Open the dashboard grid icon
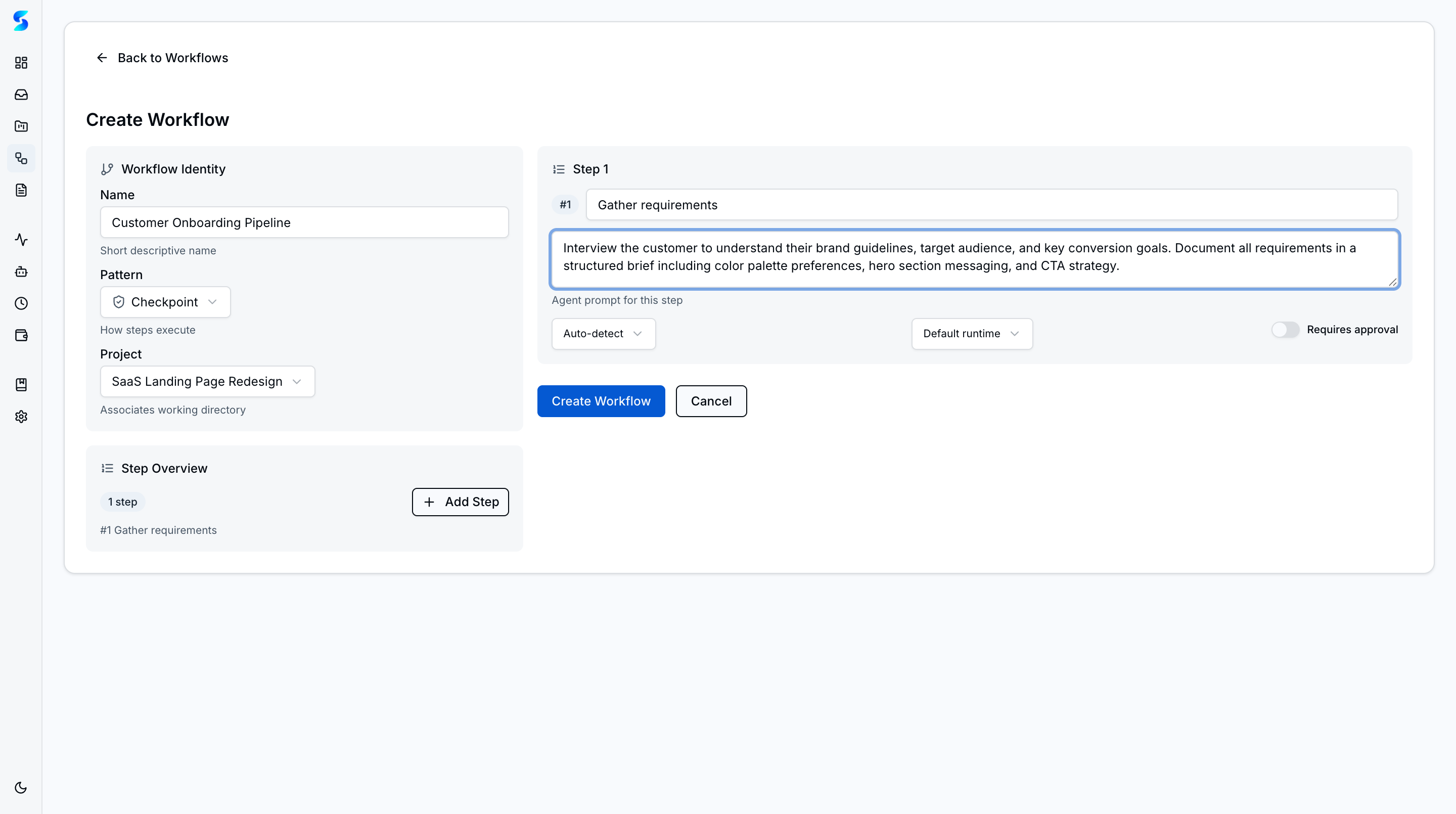 [21, 63]
